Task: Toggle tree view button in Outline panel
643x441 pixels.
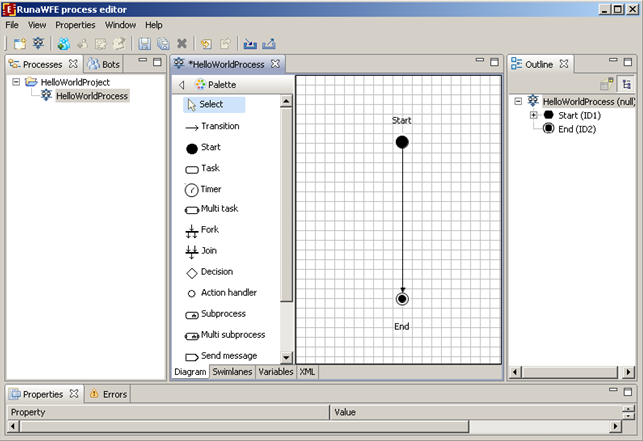Action: tap(626, 85)
